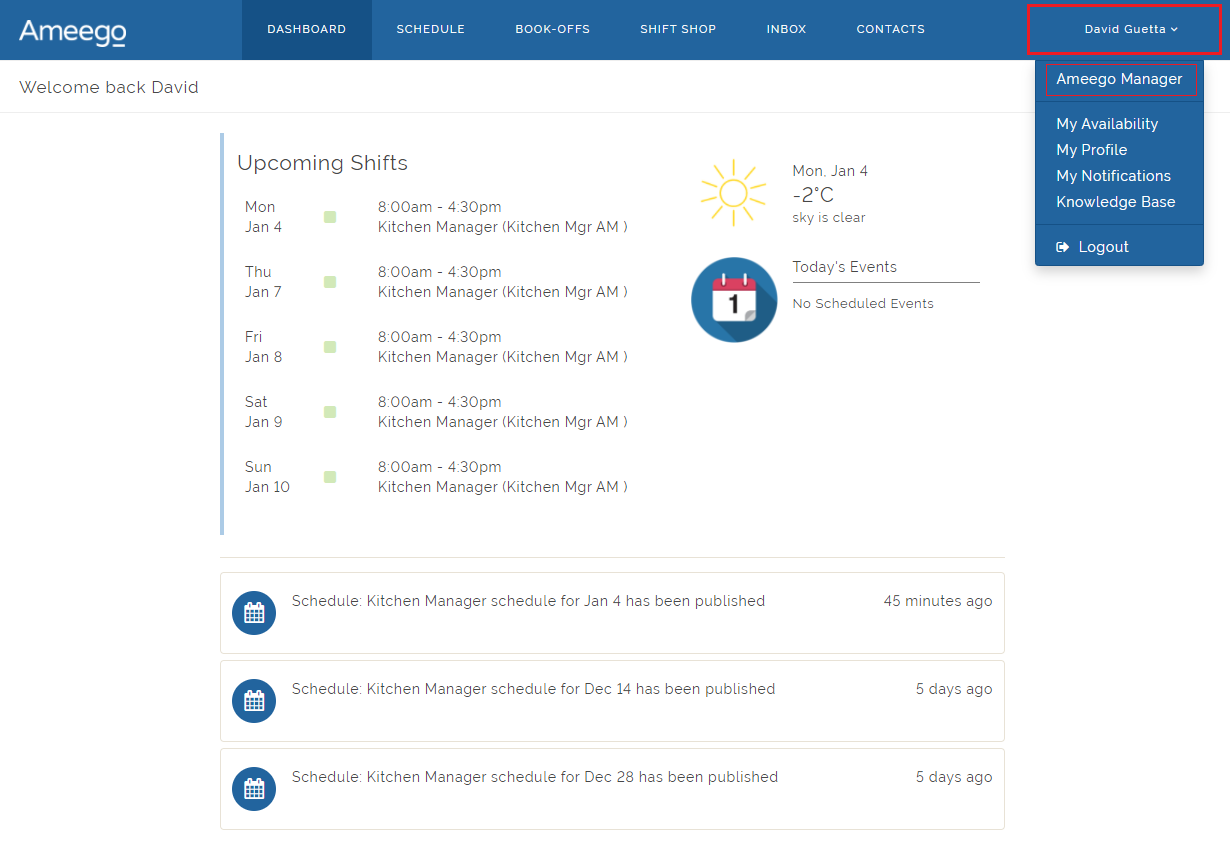The image size is (1230, 848).
Task: Open the Book-offs section
Action: click(552, 29)
